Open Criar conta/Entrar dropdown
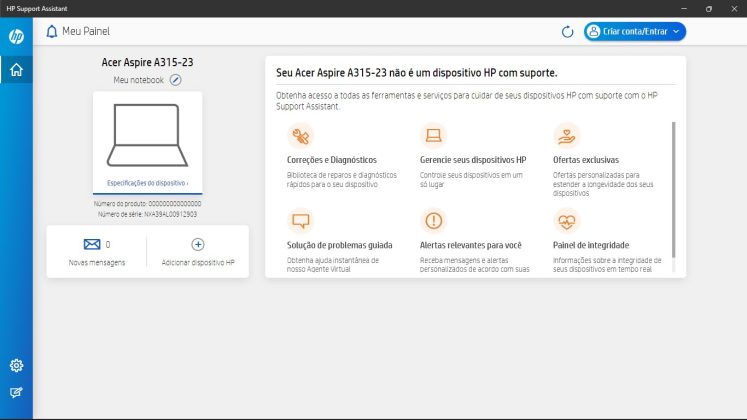Viewport: 747px width, 420px height. 635,31
